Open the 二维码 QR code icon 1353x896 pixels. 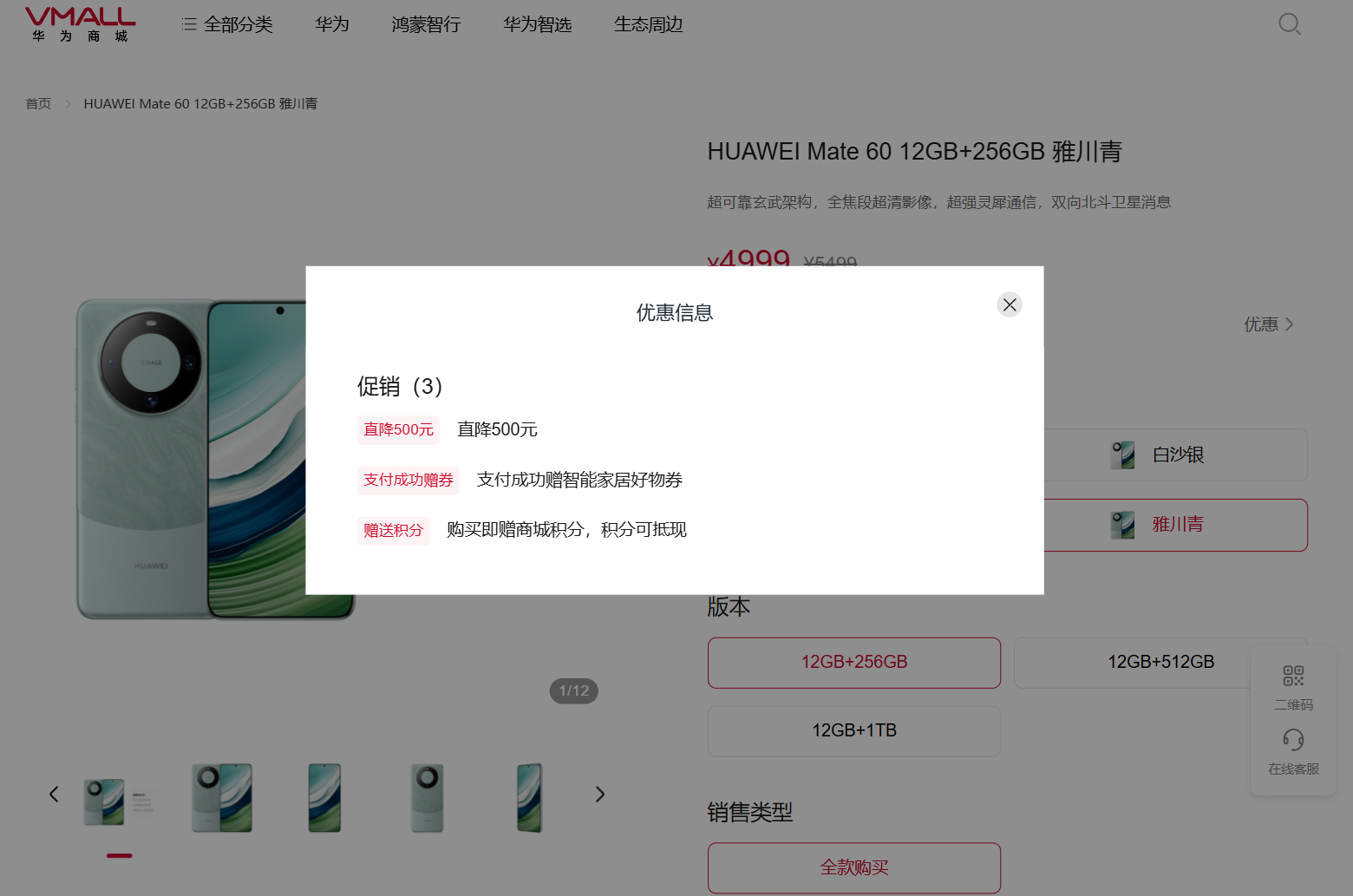[1293, 677]
